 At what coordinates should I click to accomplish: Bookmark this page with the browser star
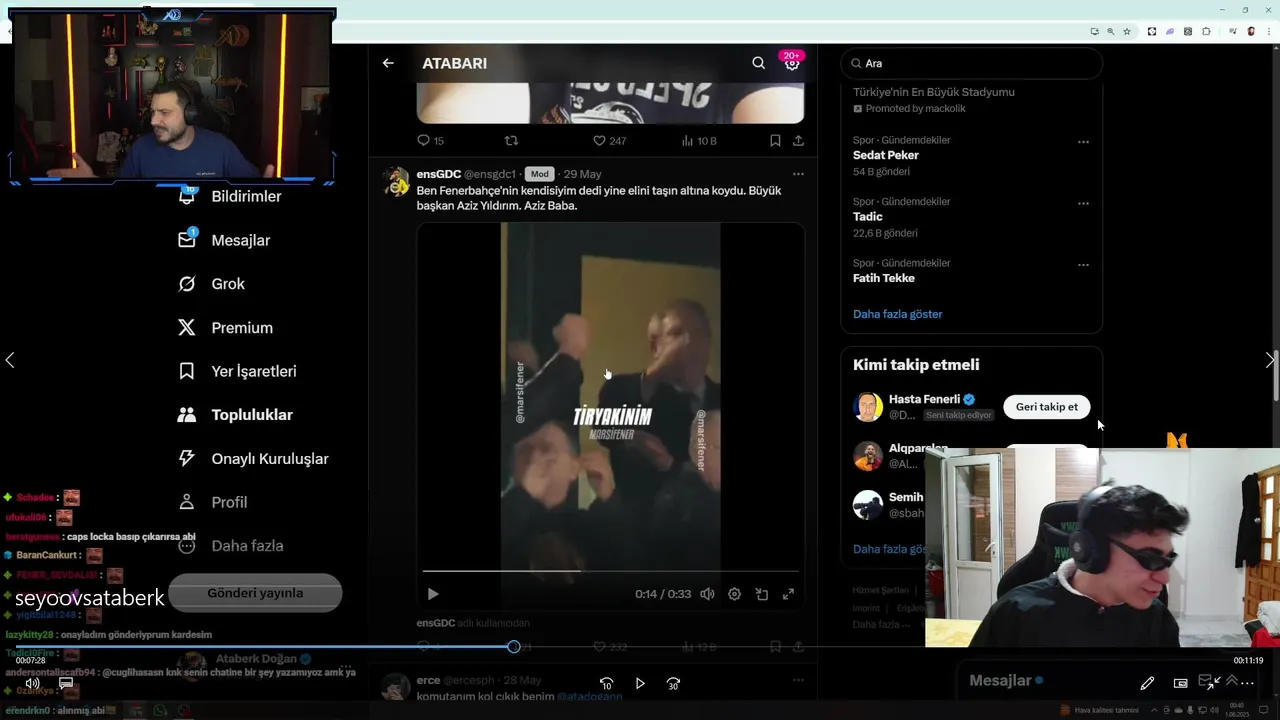(1127, 31)
